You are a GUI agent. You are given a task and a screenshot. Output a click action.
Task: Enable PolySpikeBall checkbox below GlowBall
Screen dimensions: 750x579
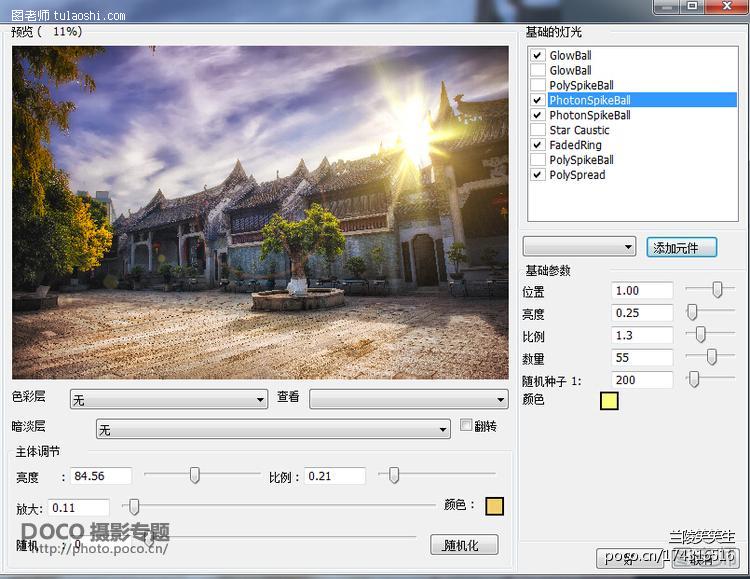pos(538,85)
